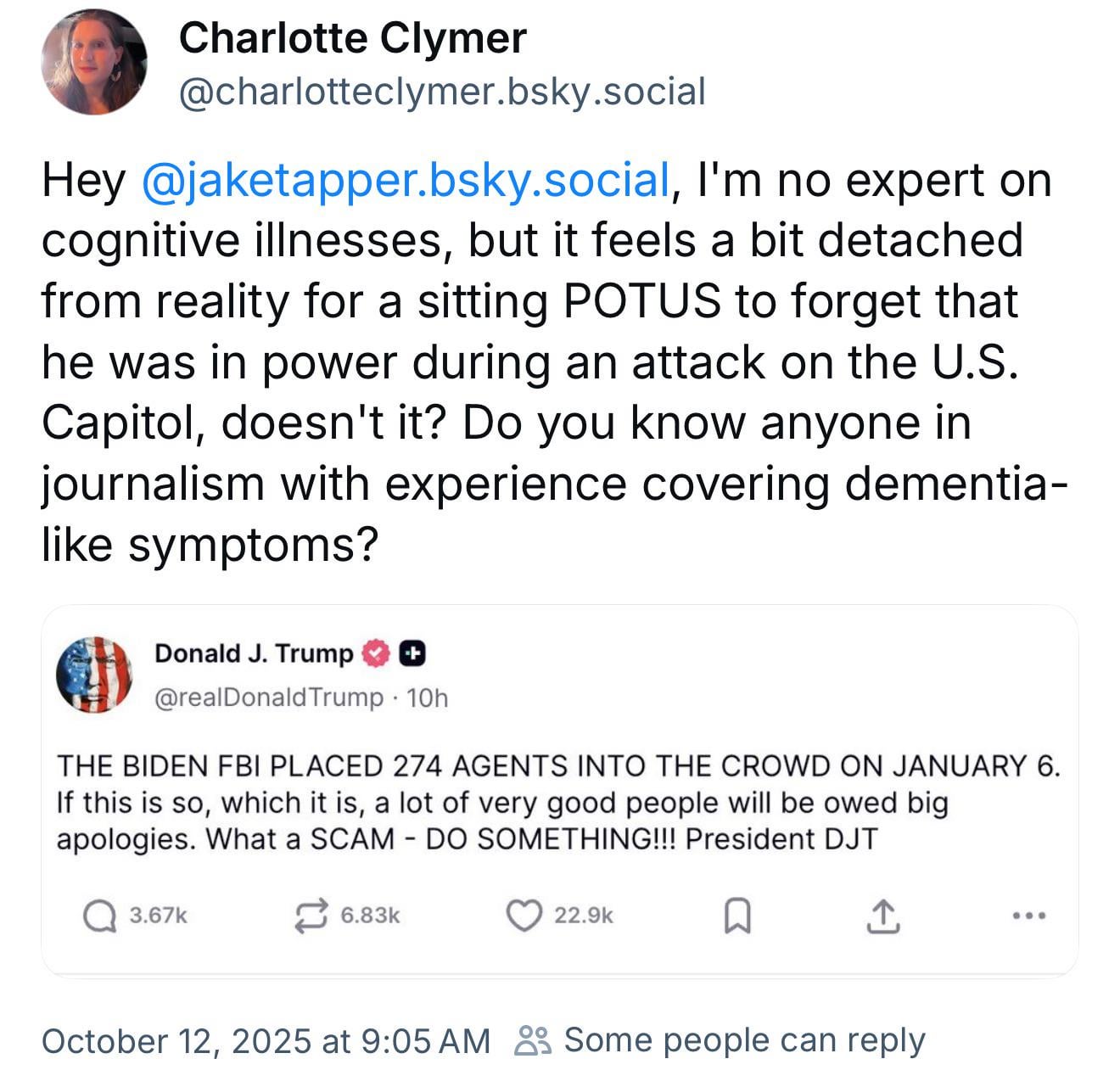Screen dimensions: 1120x1070
Task: Click the red verified badge
Action: pyautogui.click(x=375, y=653)
